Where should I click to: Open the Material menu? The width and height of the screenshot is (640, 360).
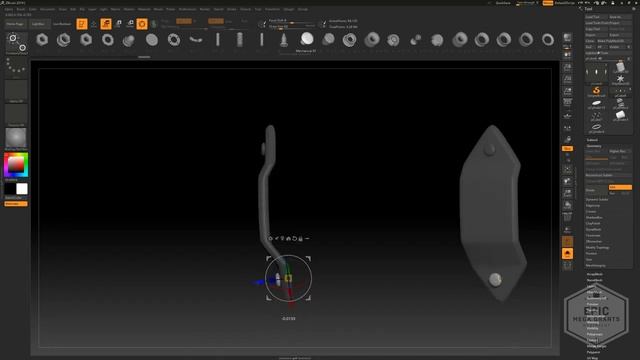144,9
